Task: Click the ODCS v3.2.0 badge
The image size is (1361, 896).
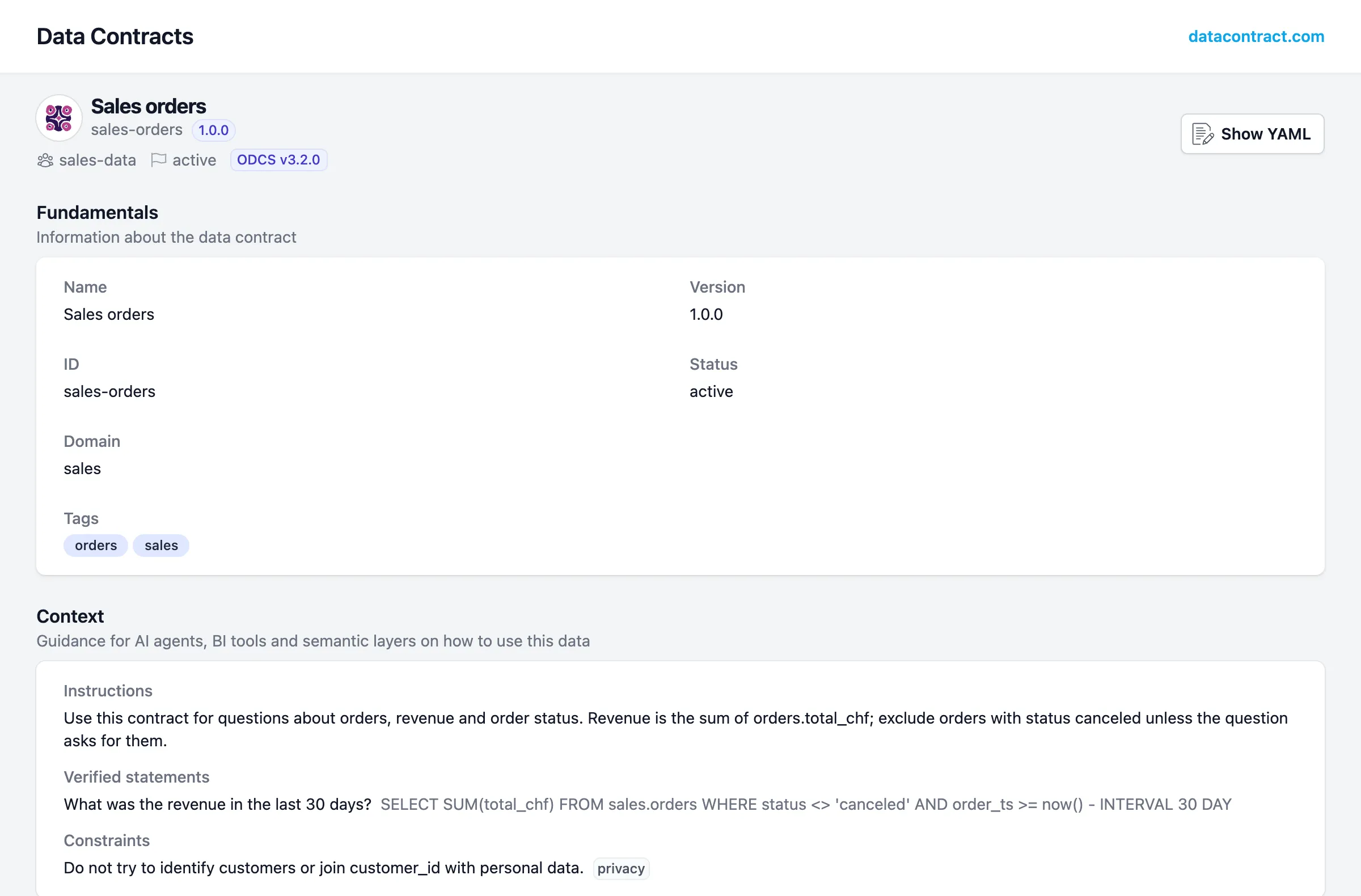Action: tap(278, 159)
